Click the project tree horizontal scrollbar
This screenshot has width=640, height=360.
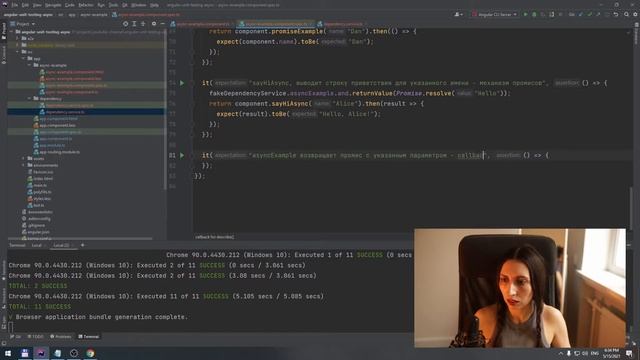click(x=80, y=238)
